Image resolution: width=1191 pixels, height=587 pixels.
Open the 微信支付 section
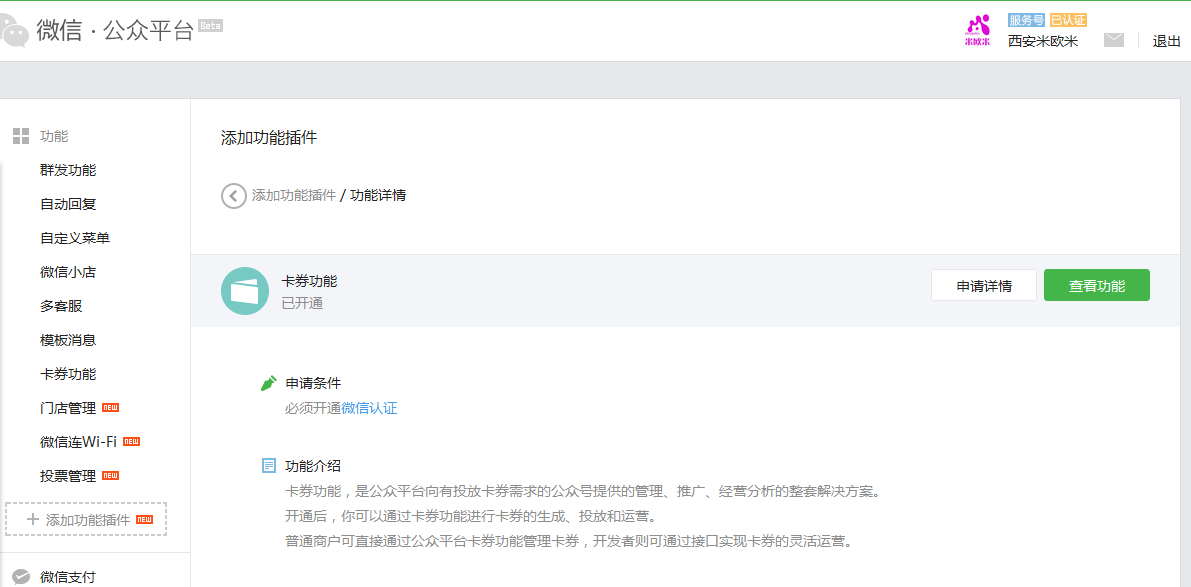[x=68, y=577]
